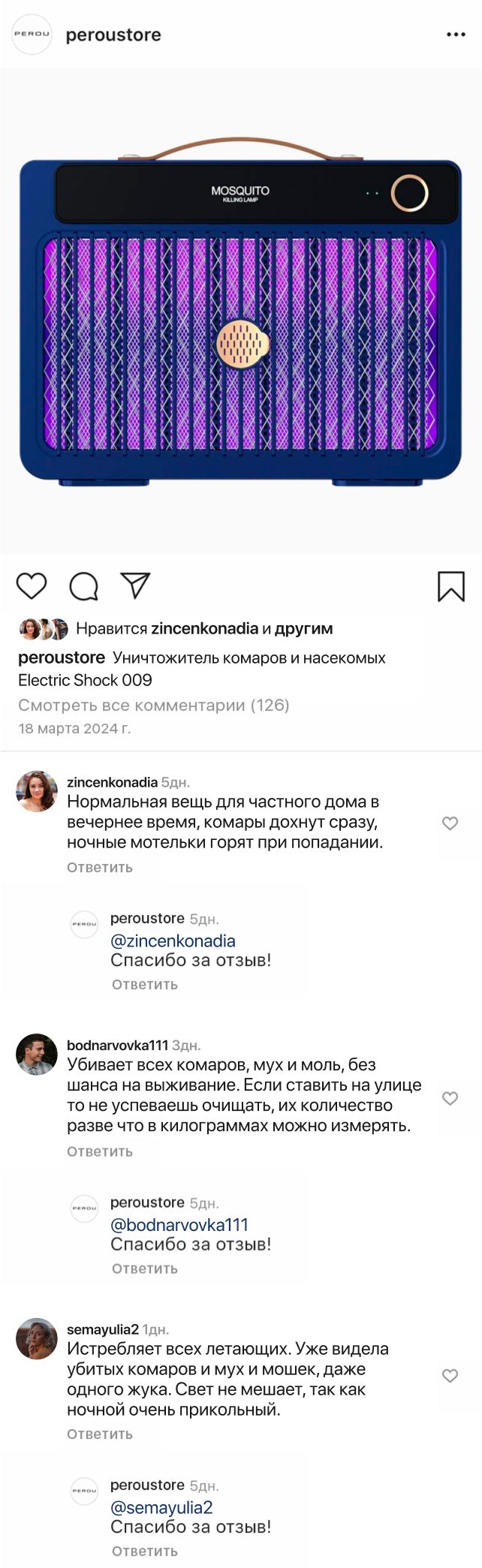Open the three-dots post options menu
Image resolution: width=482 pixels, height=1568 pixels.
click(x=456, y=35)
